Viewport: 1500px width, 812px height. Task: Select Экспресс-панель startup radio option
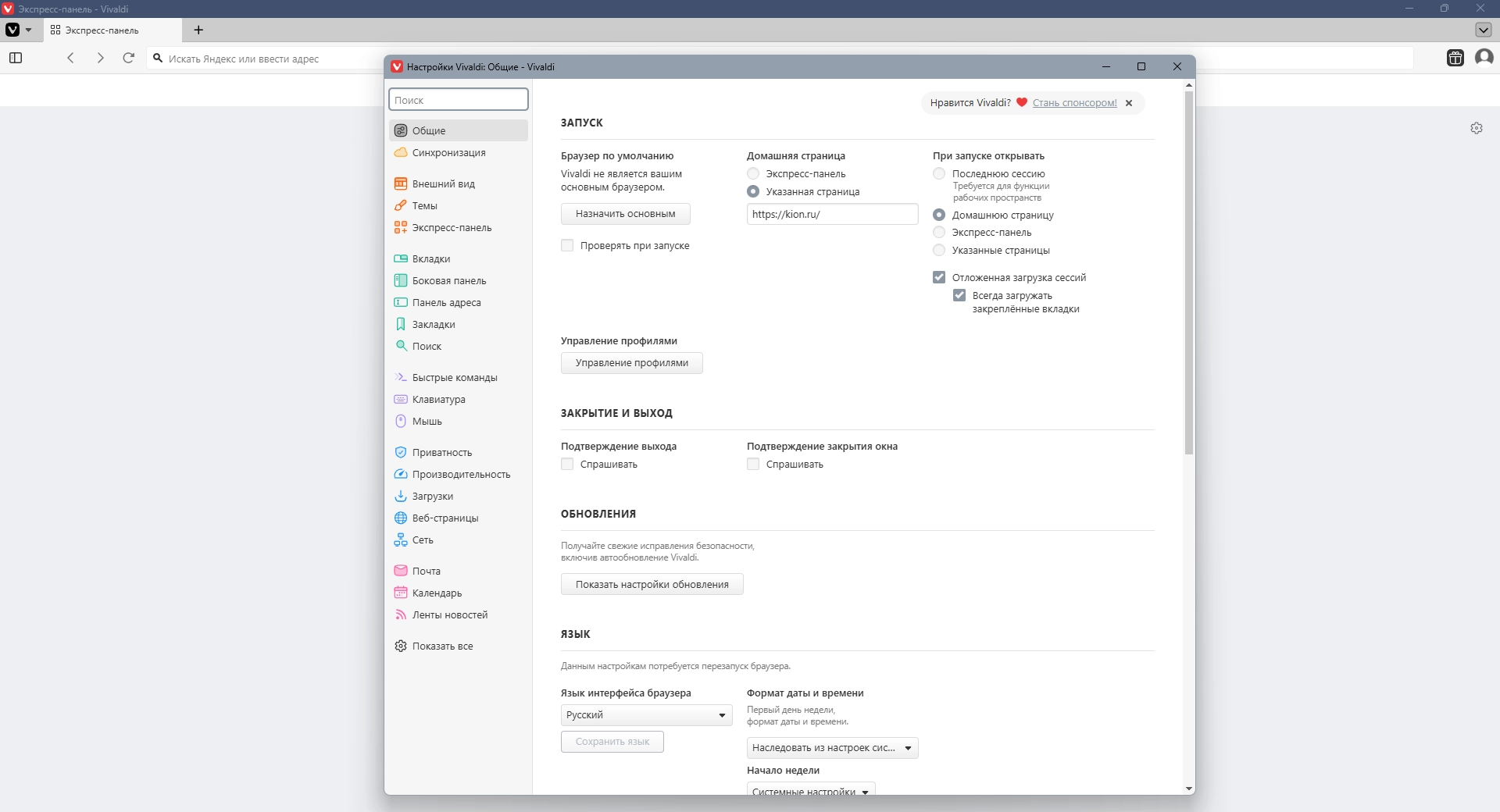point(939,232)
